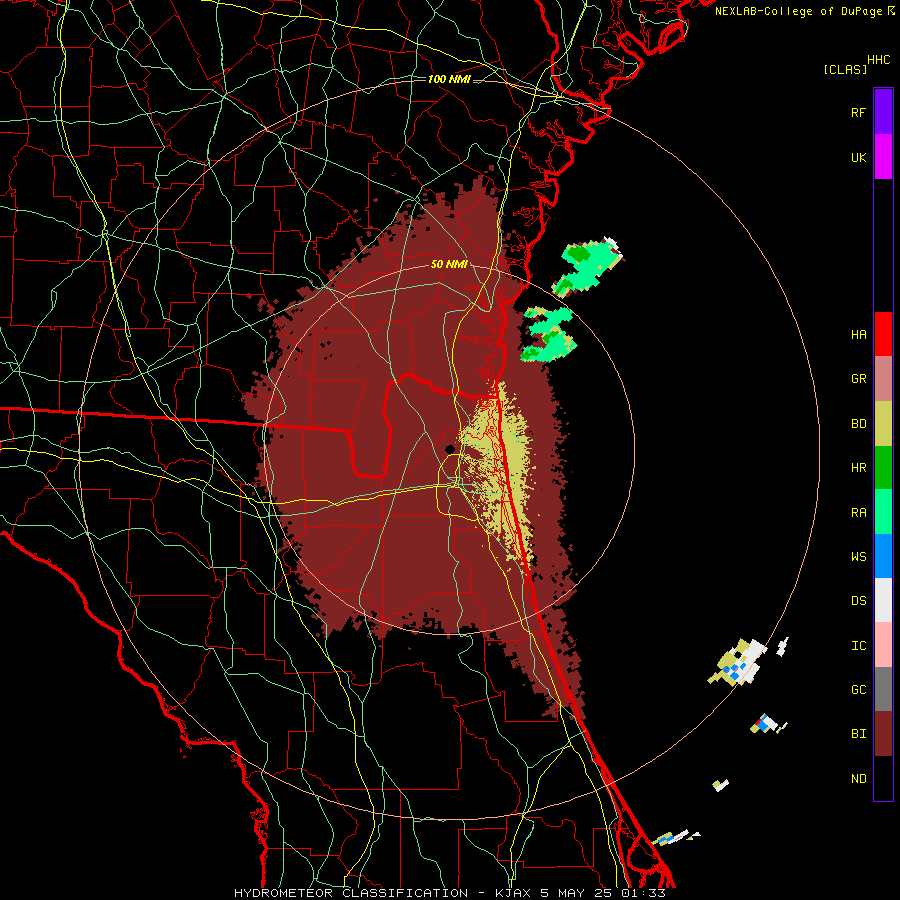The height and width of the screenshot is (900, 900).
Task: Click the 01:33 scan time text
Action: click(x=645, y=893)
